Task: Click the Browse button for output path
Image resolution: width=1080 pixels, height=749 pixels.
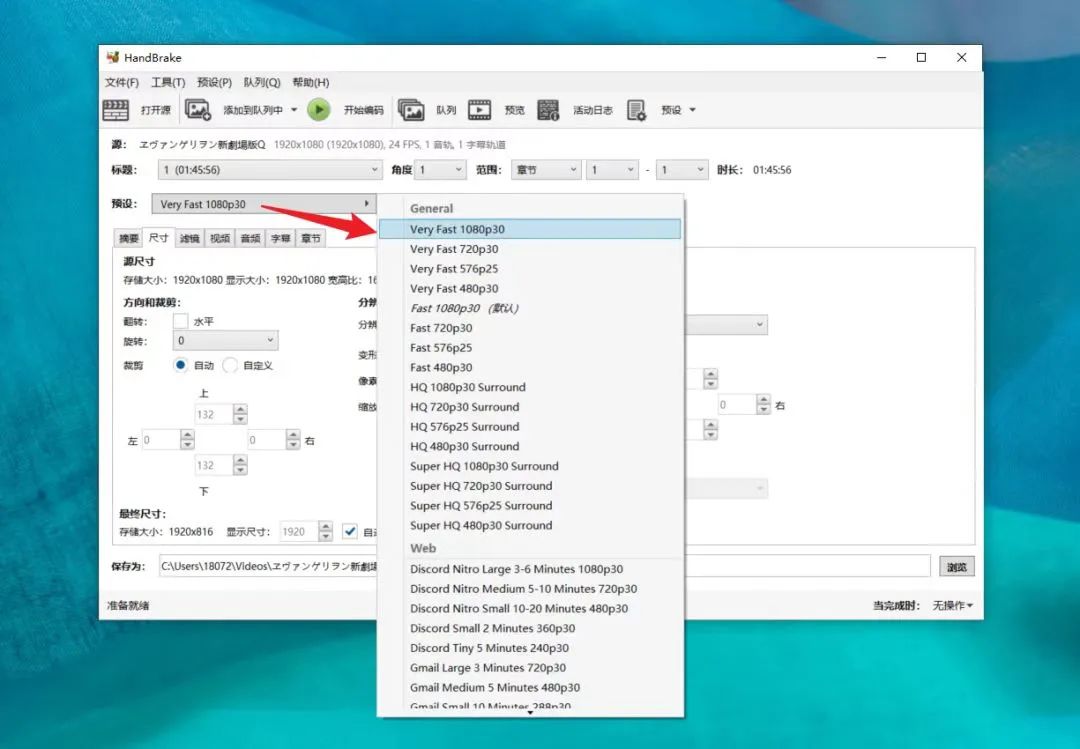Action: 956,565
